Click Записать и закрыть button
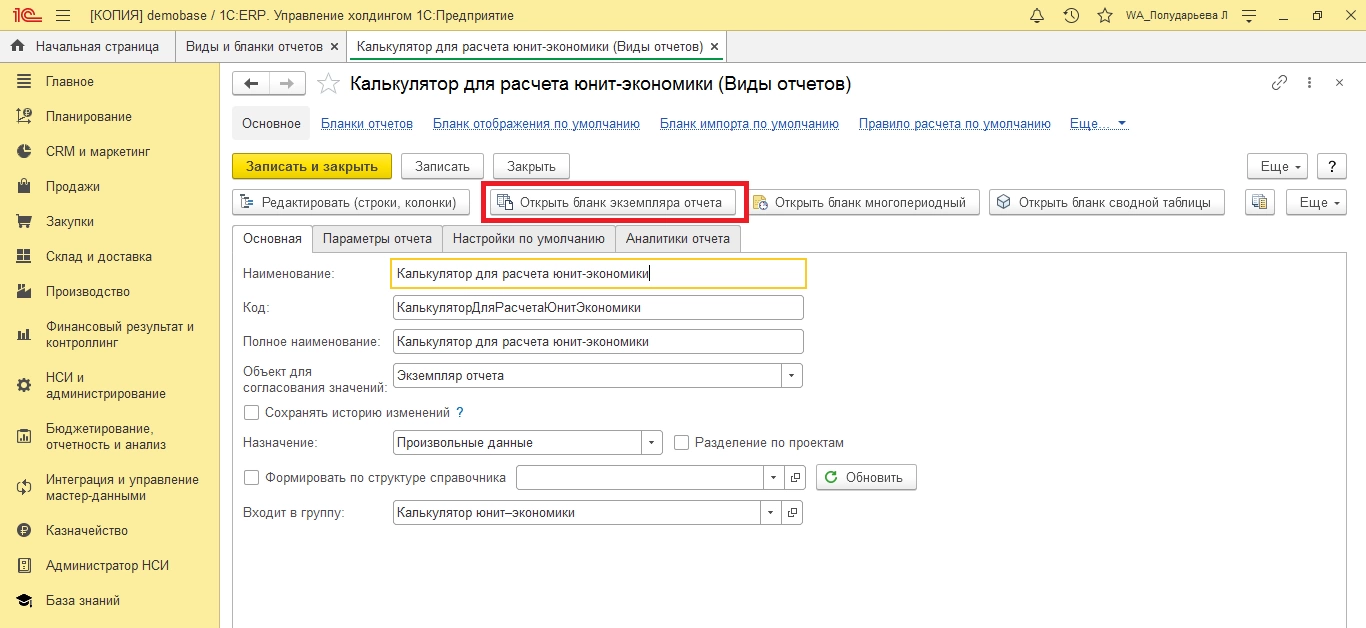The image size is (1366, 628). tap(311, 166)
